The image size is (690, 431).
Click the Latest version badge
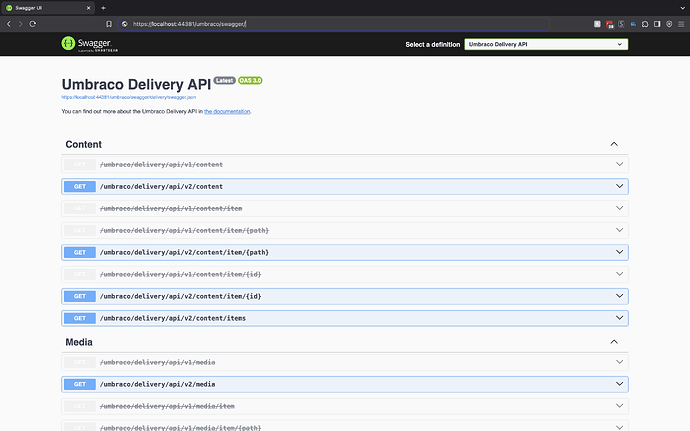click(224, 81)
